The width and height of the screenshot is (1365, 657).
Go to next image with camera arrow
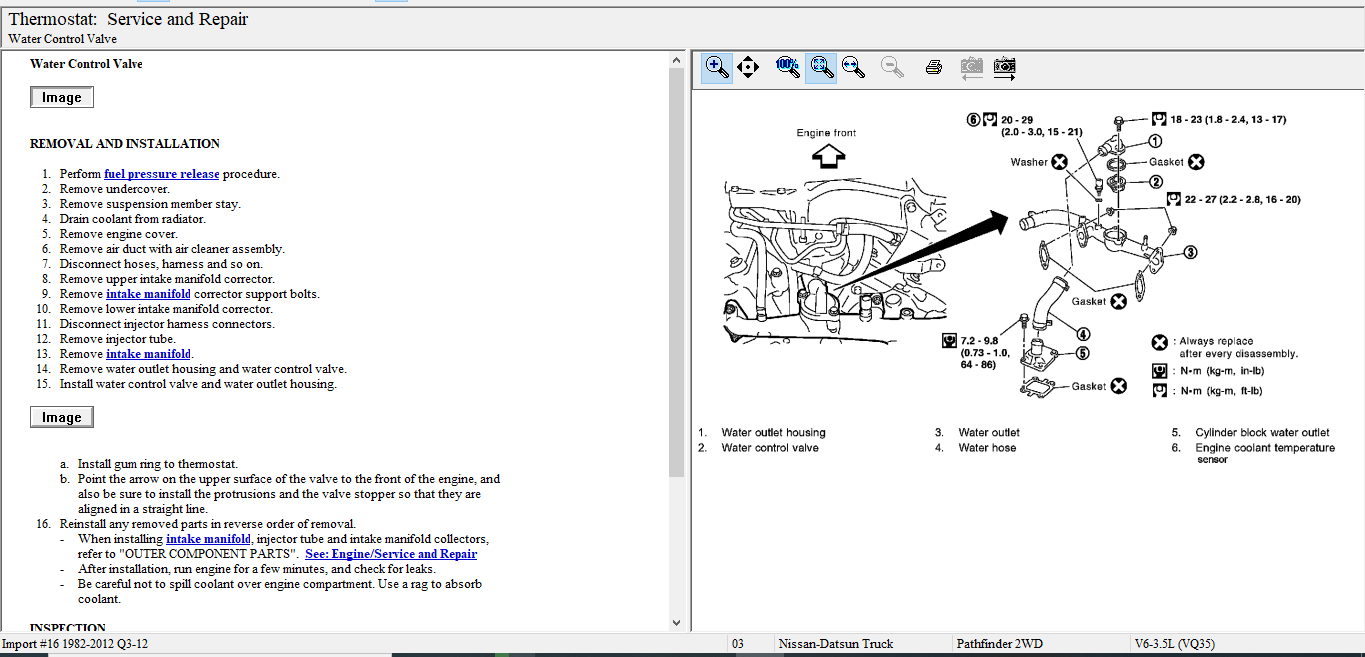1004,67
